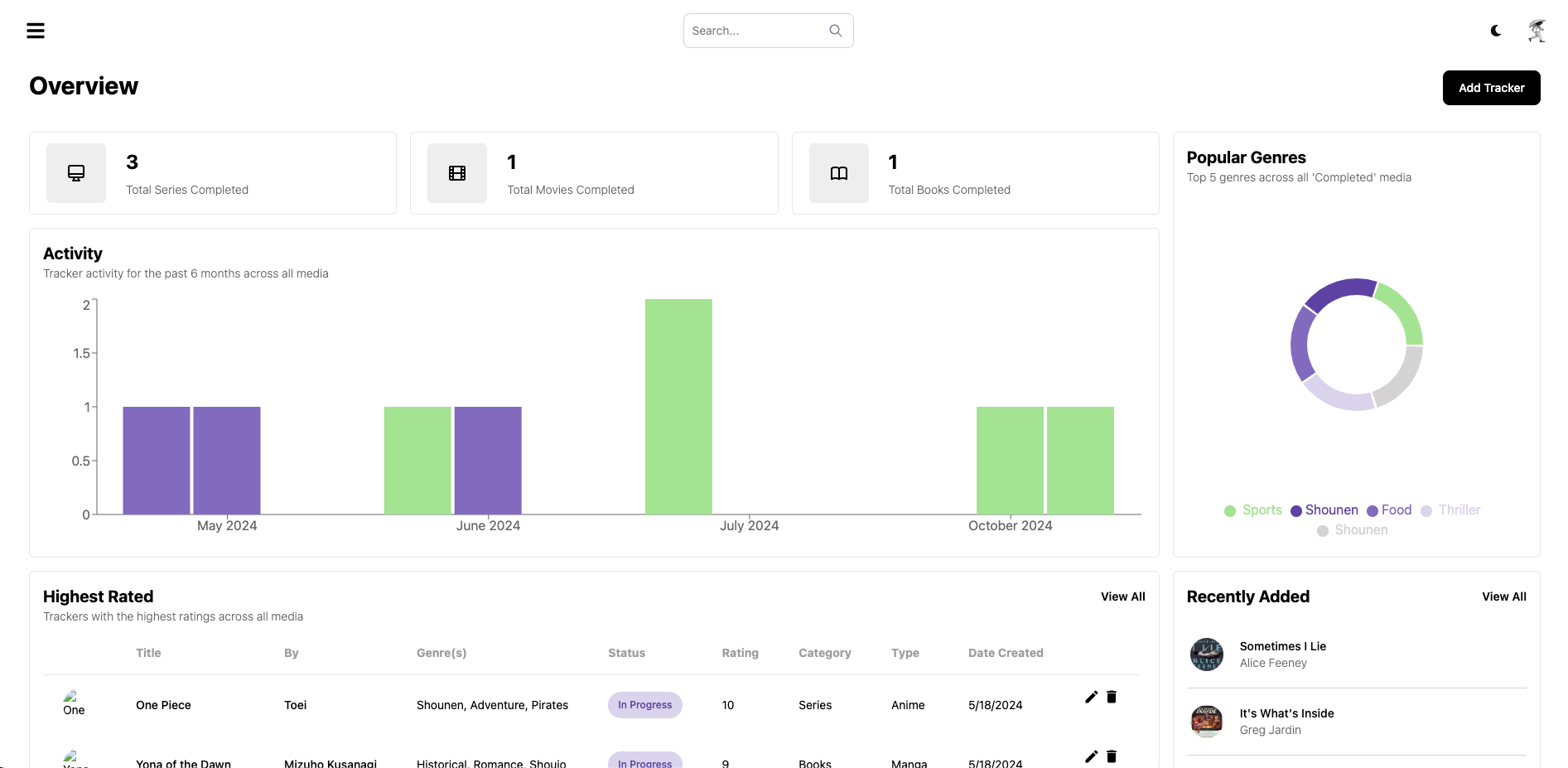This screenshot has width=1568, height=768.
Task: Delete the One Piece tracker with the trash icon
Action: 1112,697
